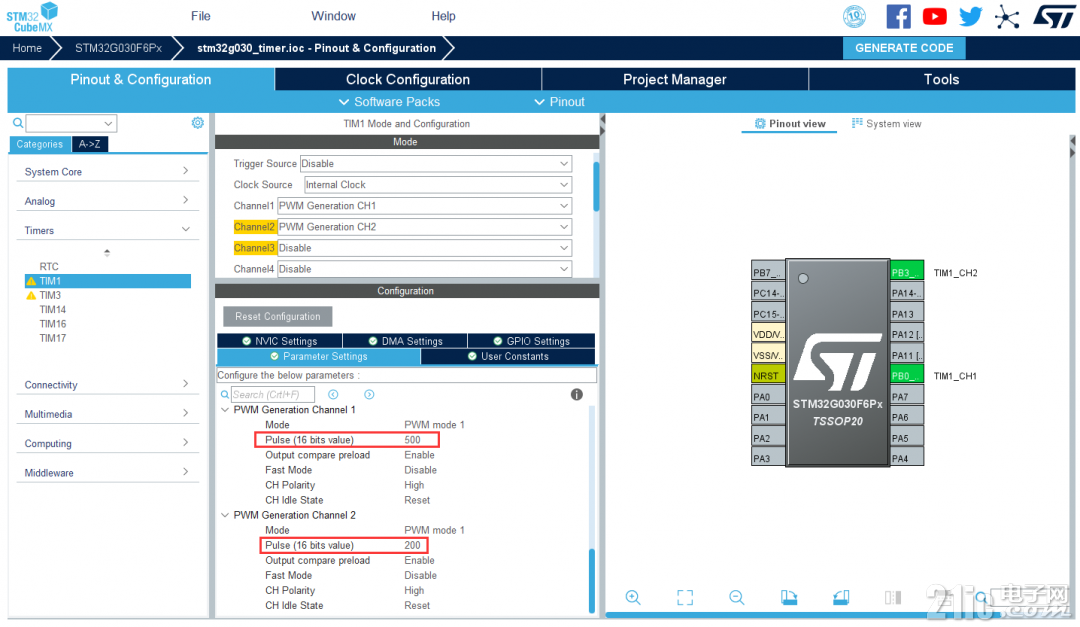1080x627 pixels.
Task: Open the GPIO Settings tab
Action: click(x=531, y=341)
